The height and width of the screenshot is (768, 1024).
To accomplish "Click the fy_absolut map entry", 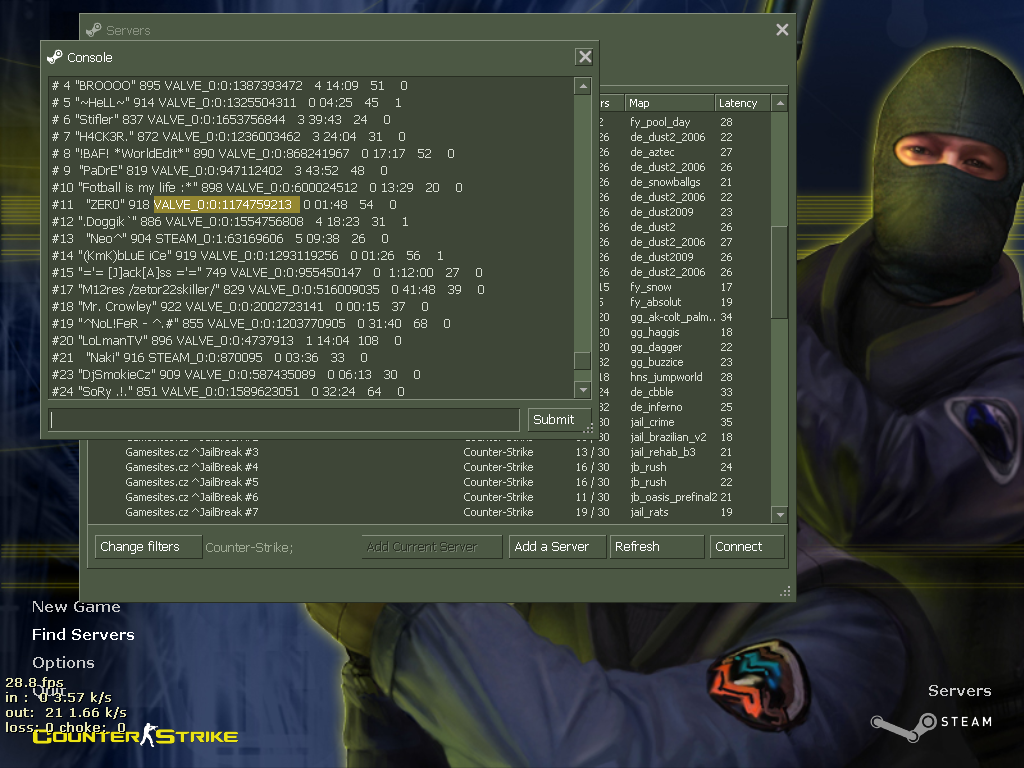I will [655, 302].
